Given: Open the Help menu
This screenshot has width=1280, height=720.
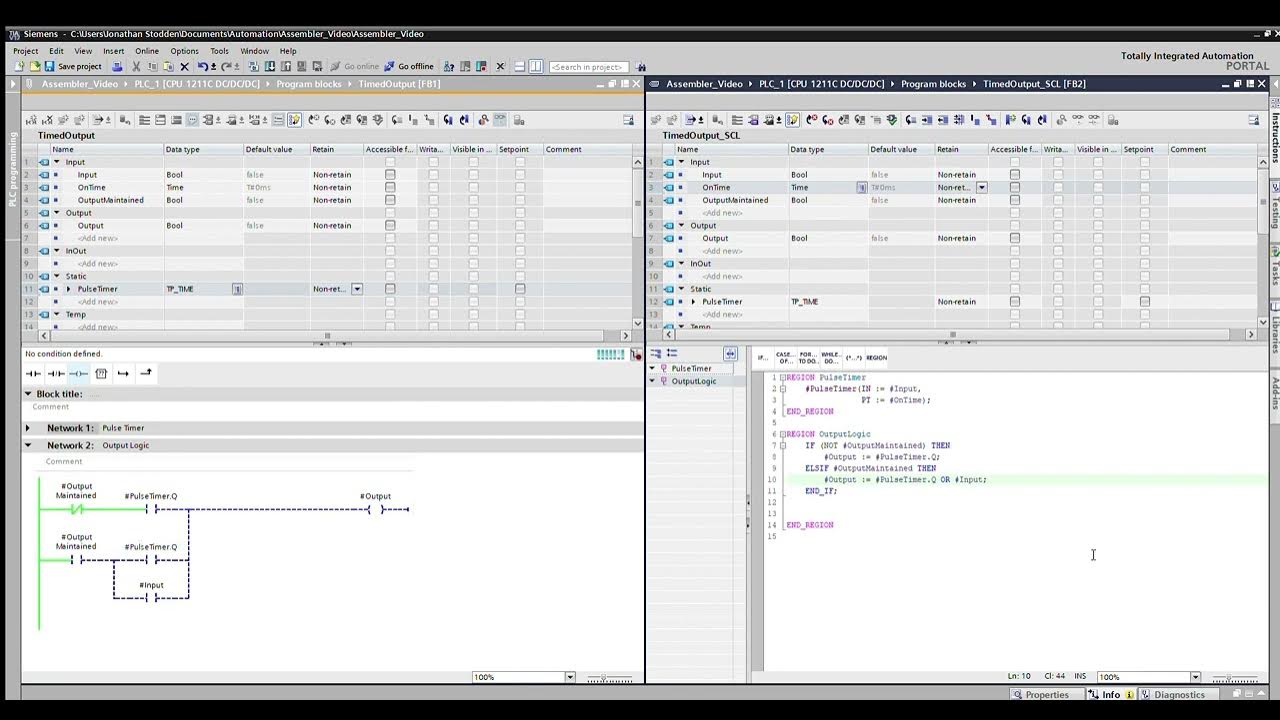Looking at the screenshot, I should (x=288, y=51).
